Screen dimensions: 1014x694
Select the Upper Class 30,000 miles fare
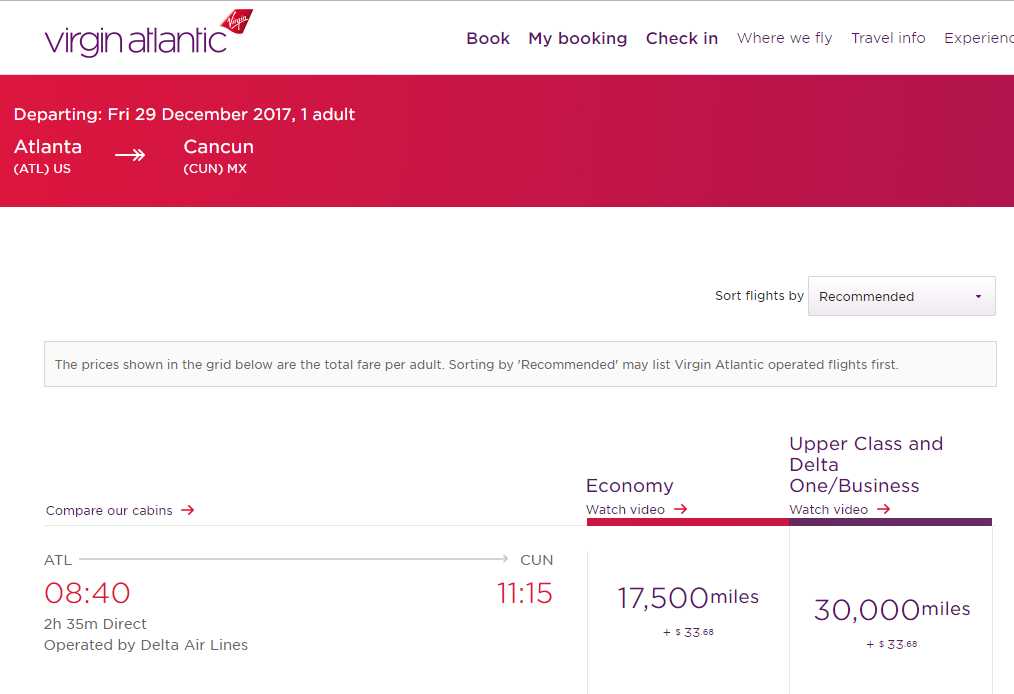891,610
